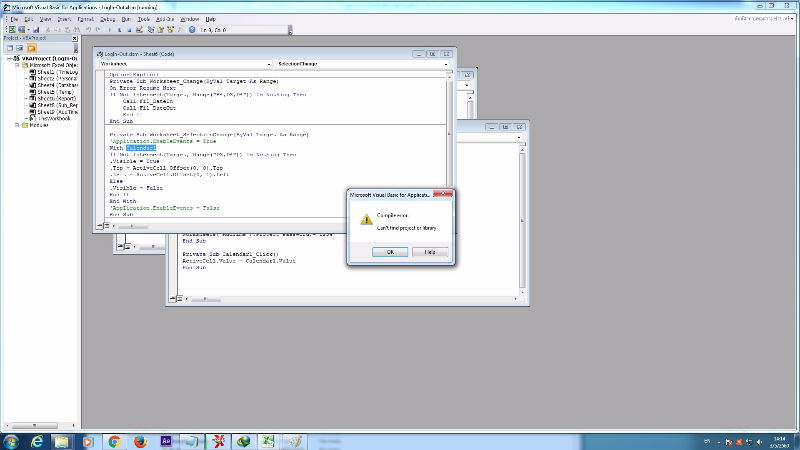800x450 pixels.
Task: Click the highlighted Calendar1 text in code
Action: 141,147
